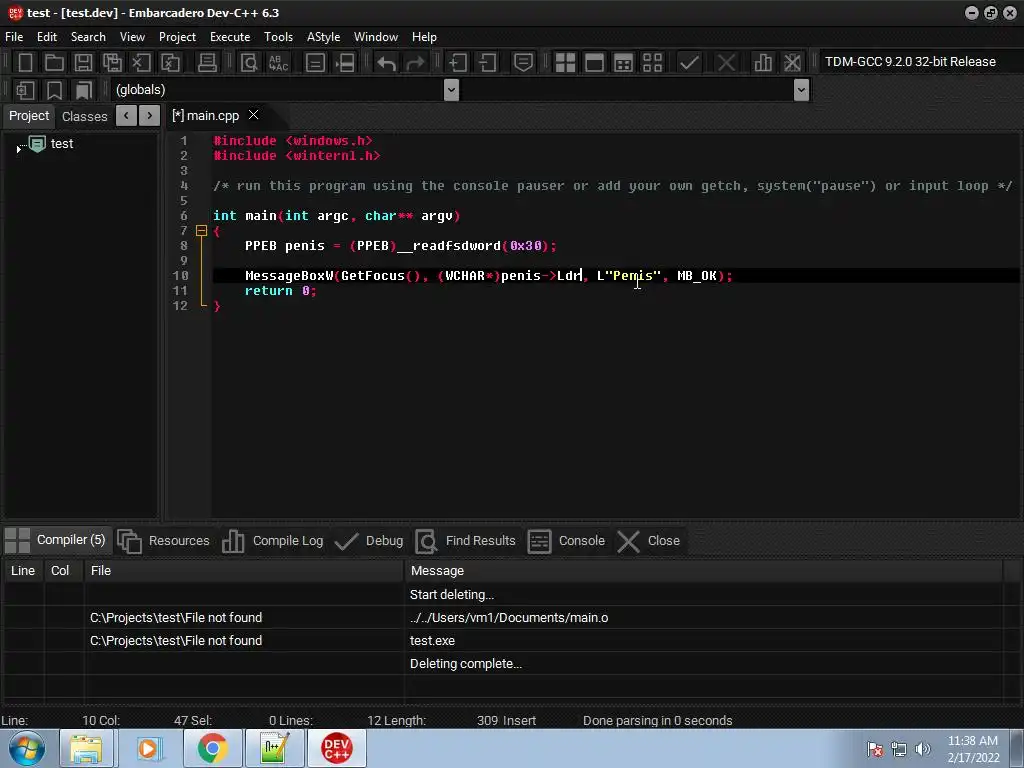The image size is (1024, 768).
Task: Collapse the main function code fold marker
Action: [x=201, y=231]
